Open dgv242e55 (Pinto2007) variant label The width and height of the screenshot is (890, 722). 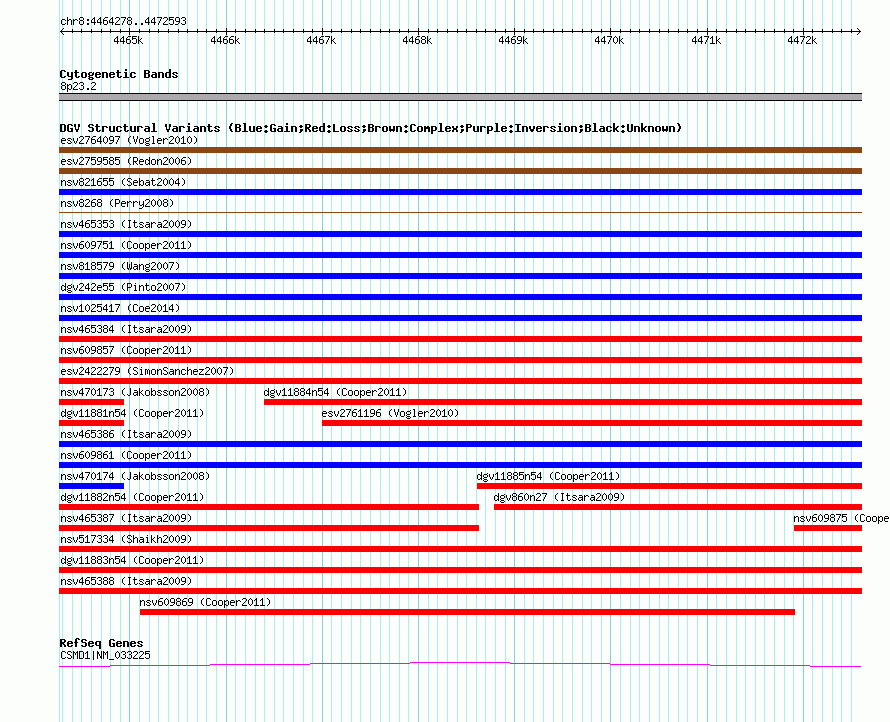123,287
